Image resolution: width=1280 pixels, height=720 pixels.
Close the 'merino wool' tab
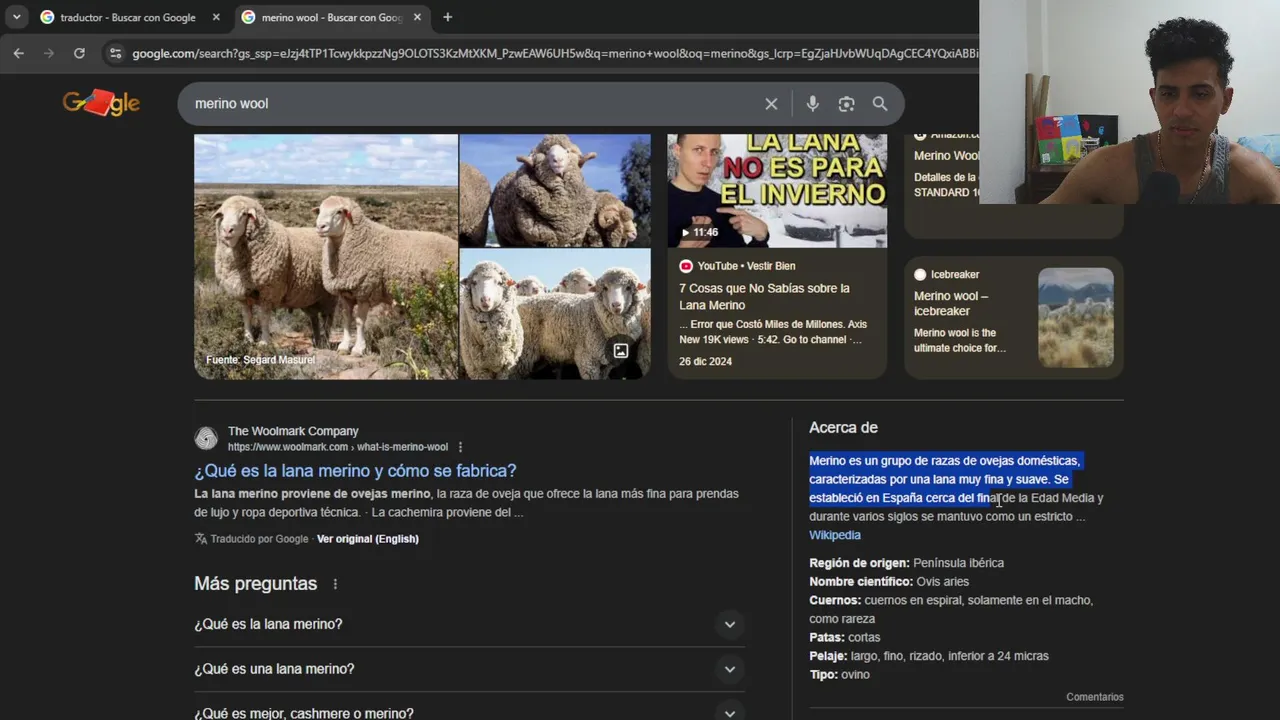(417, 17)
